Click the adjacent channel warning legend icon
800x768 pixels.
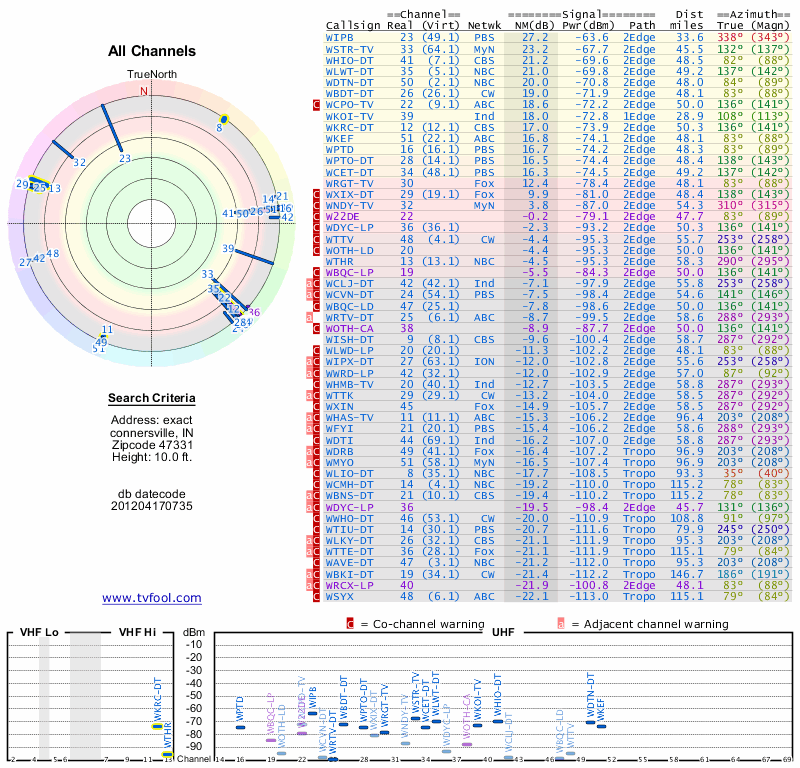[561, 624]
